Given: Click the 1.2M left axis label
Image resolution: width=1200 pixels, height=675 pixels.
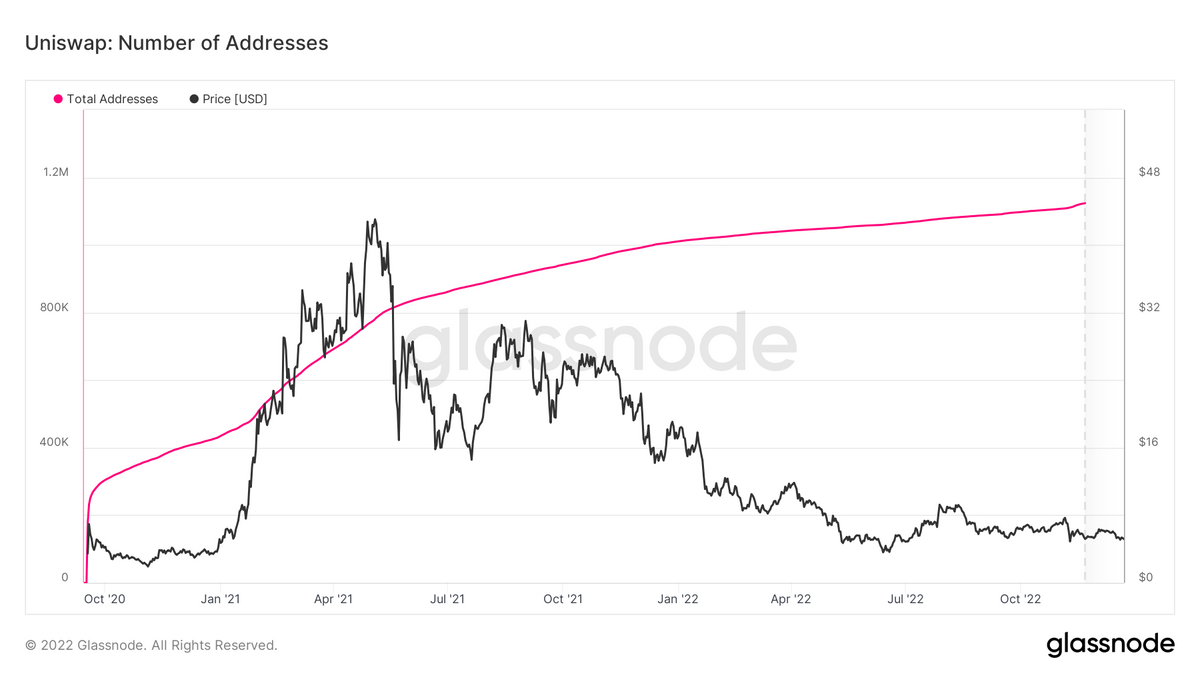Looking at the screenshot, I should coord(55,172).
